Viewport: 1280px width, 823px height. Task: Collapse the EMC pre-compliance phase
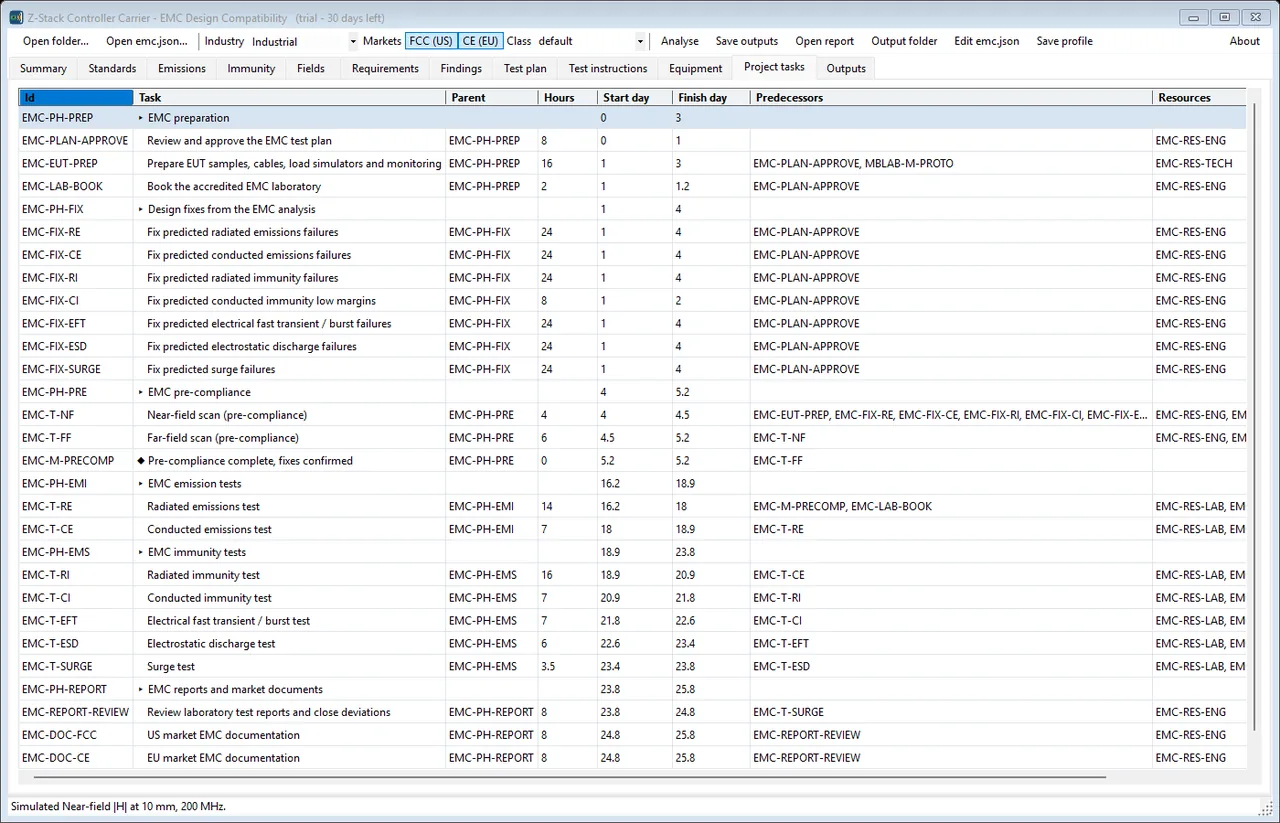pyautogui.click(x=141, y=393)
